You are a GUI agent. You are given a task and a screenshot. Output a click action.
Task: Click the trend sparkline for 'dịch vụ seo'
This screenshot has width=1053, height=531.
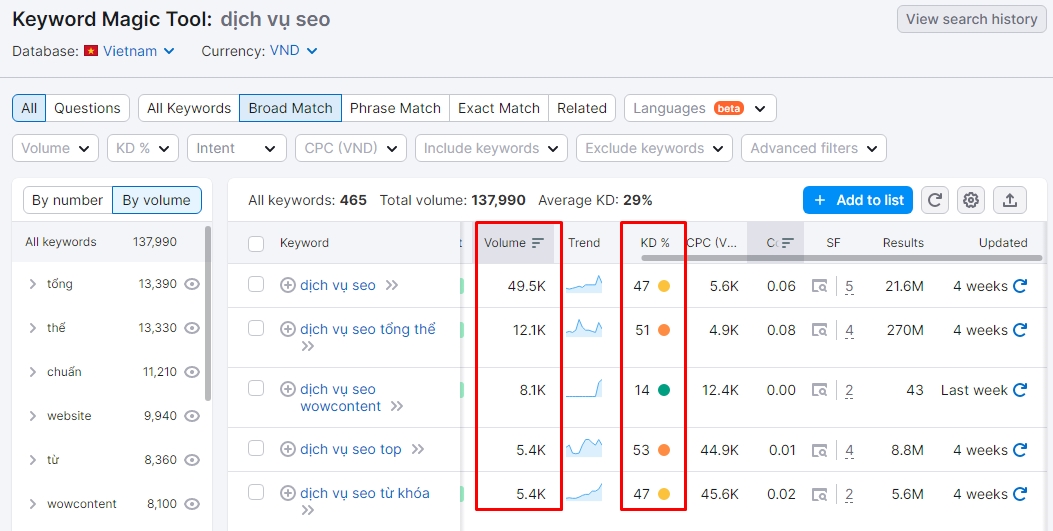pos(584,285)
